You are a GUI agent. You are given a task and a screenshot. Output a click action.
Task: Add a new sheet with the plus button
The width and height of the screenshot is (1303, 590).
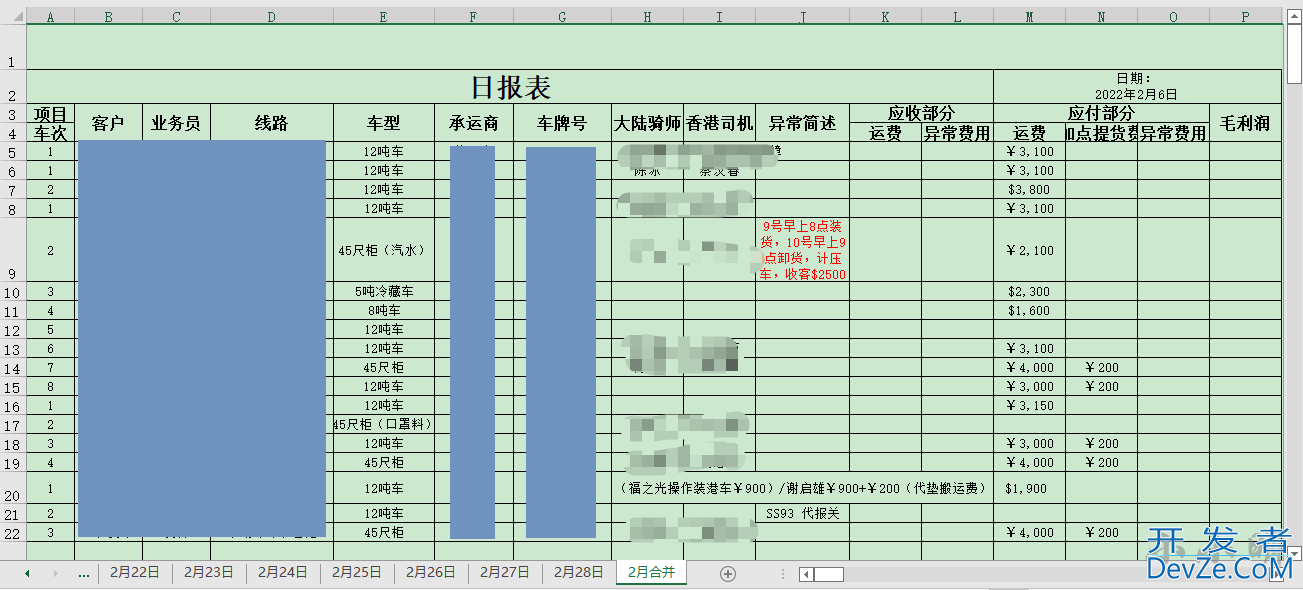[728, 574]
